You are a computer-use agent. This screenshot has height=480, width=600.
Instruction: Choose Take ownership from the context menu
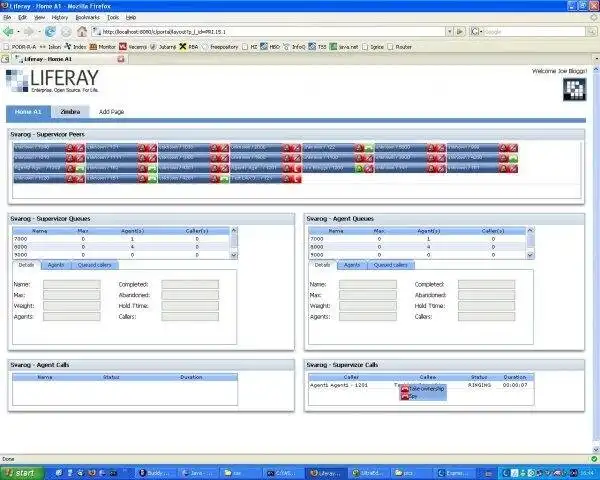point(423,389)
